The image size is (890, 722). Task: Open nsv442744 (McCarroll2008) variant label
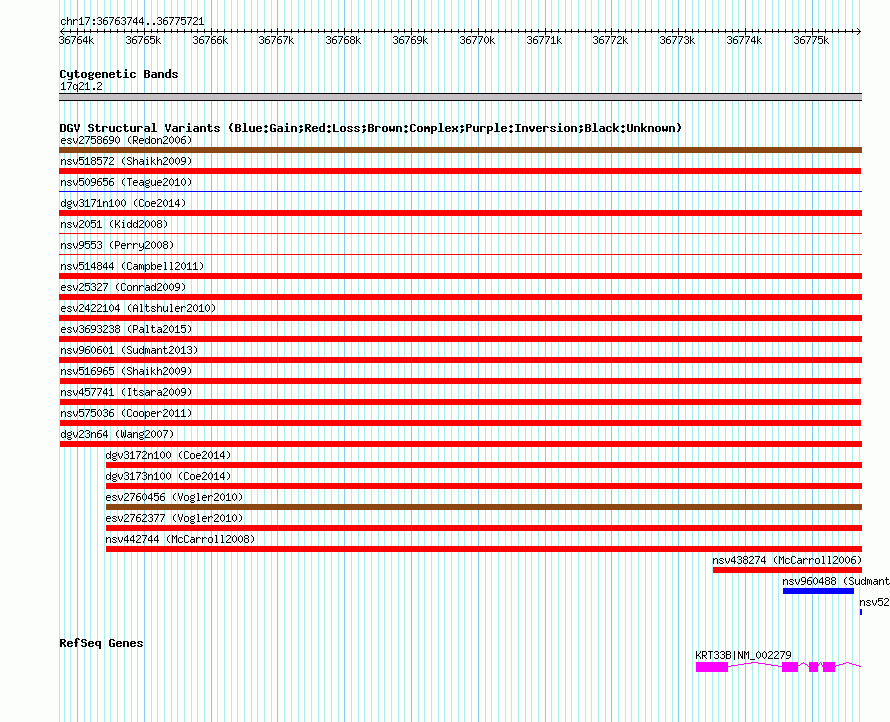point(180,539)
